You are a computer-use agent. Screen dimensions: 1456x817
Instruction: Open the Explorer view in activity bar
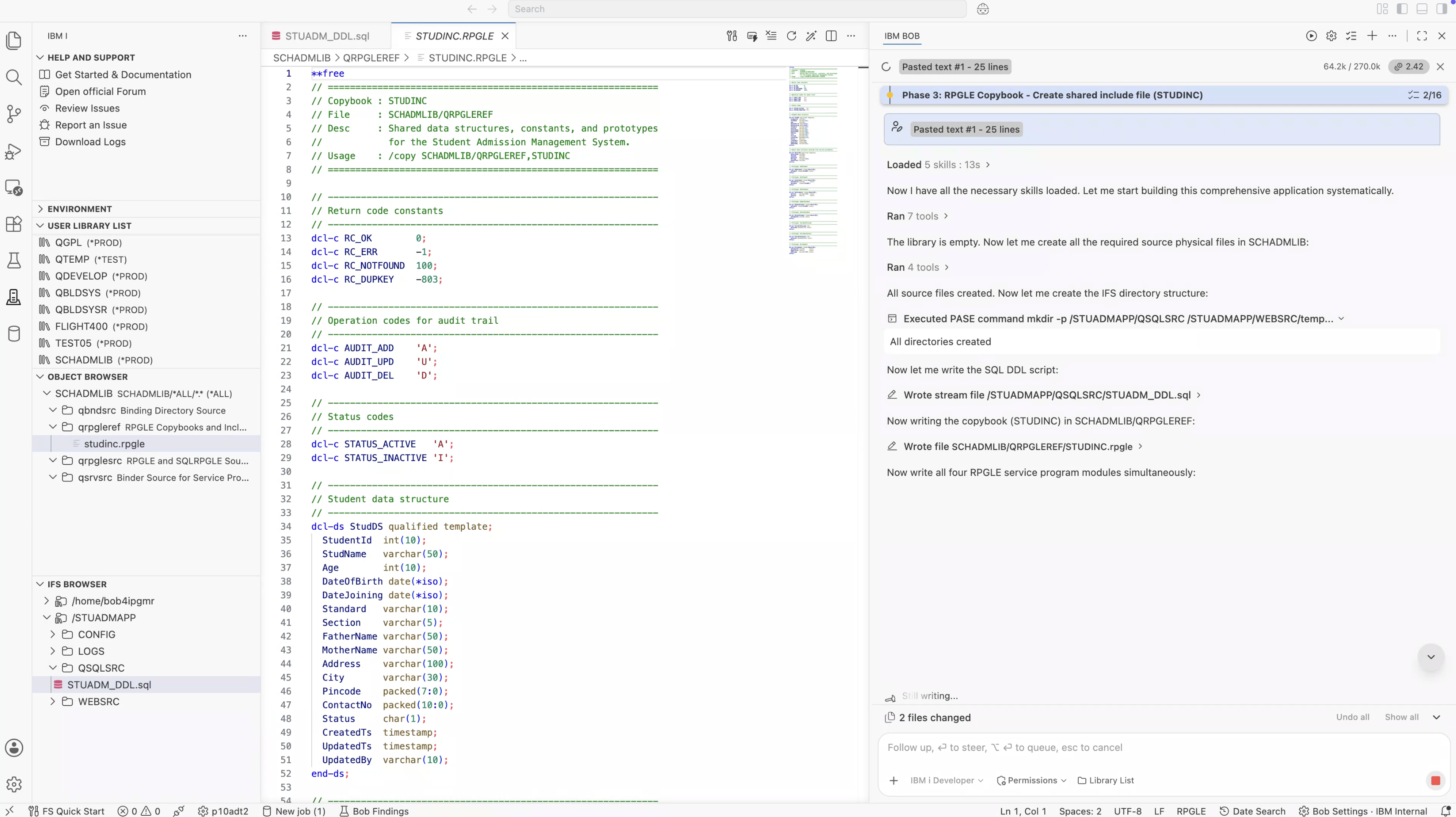(x=14, y=41)
